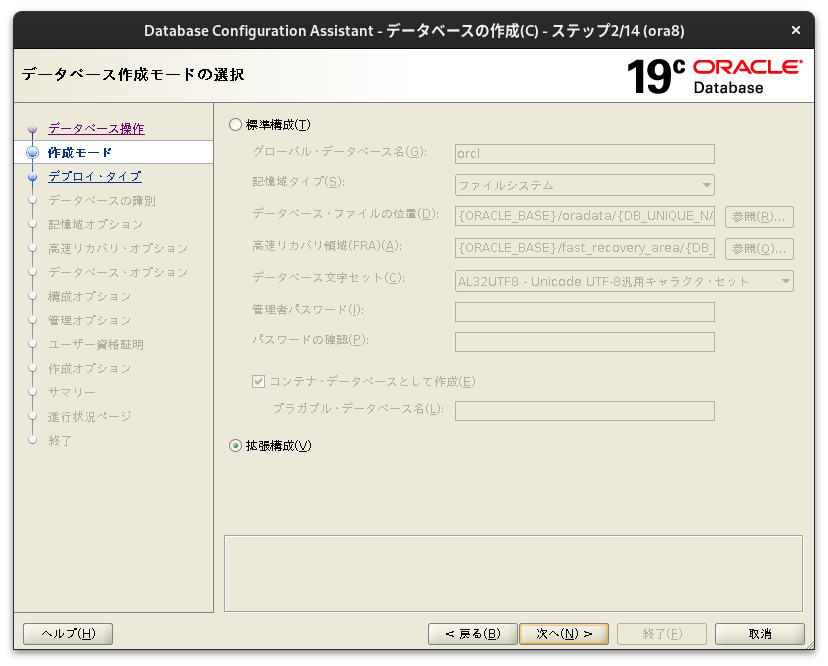Click the プラガブル・データベース名 text field
Screen dimensions: 828x666
point(584,410)
